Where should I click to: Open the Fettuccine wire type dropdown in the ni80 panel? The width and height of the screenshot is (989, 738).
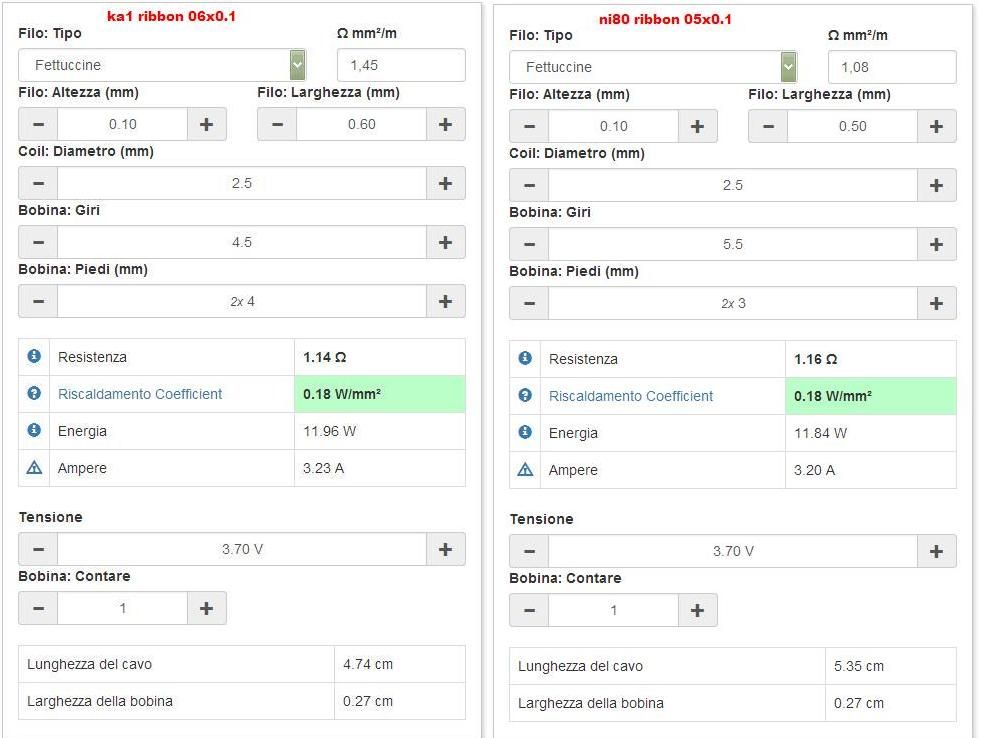pyautogui.click(x=653, y=67)
